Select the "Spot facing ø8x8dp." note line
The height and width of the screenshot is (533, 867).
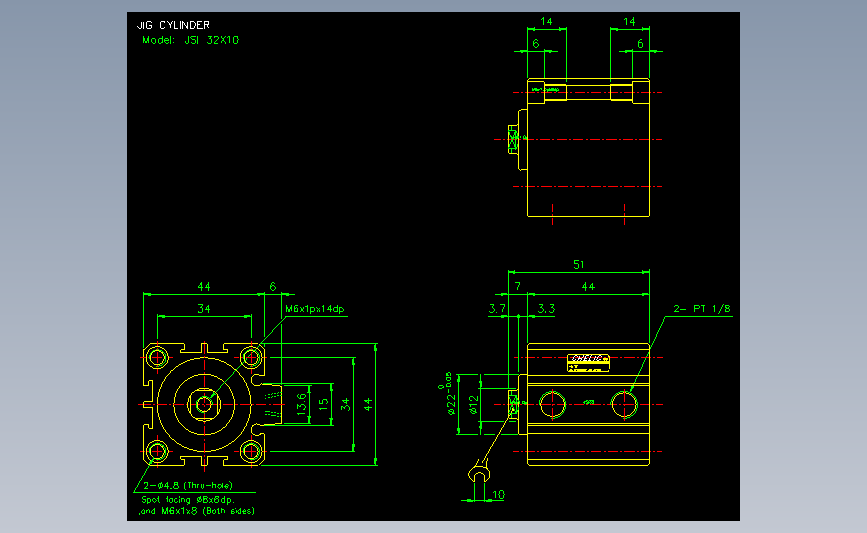[188, 499]
